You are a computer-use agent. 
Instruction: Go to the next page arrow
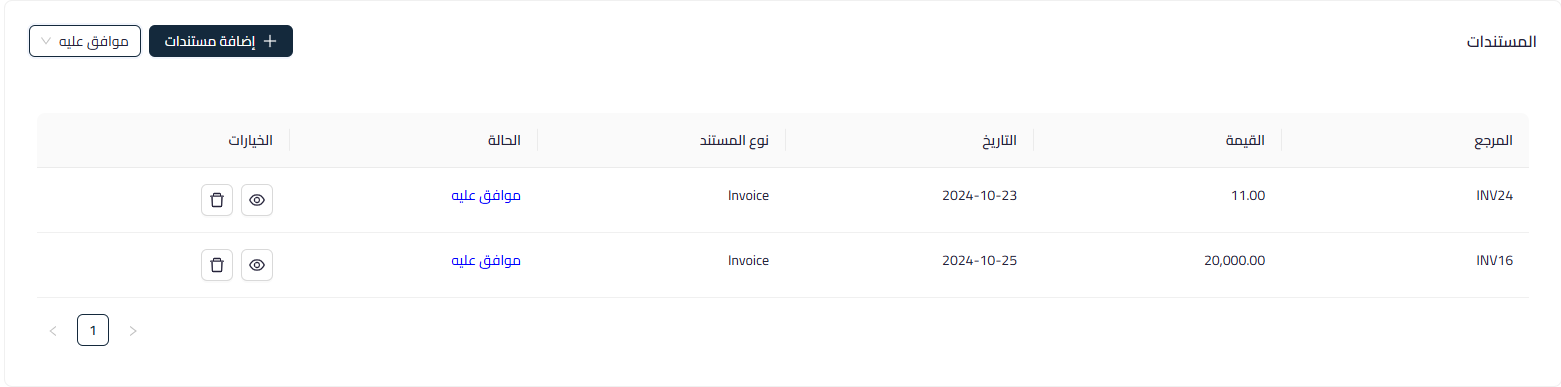[133, 330]
